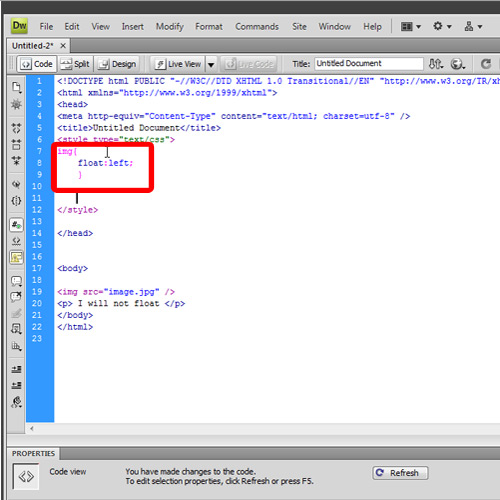Click the 'float:left;' code line
Viewport: 500px width, 500px height.
click(x=105, y=163)
